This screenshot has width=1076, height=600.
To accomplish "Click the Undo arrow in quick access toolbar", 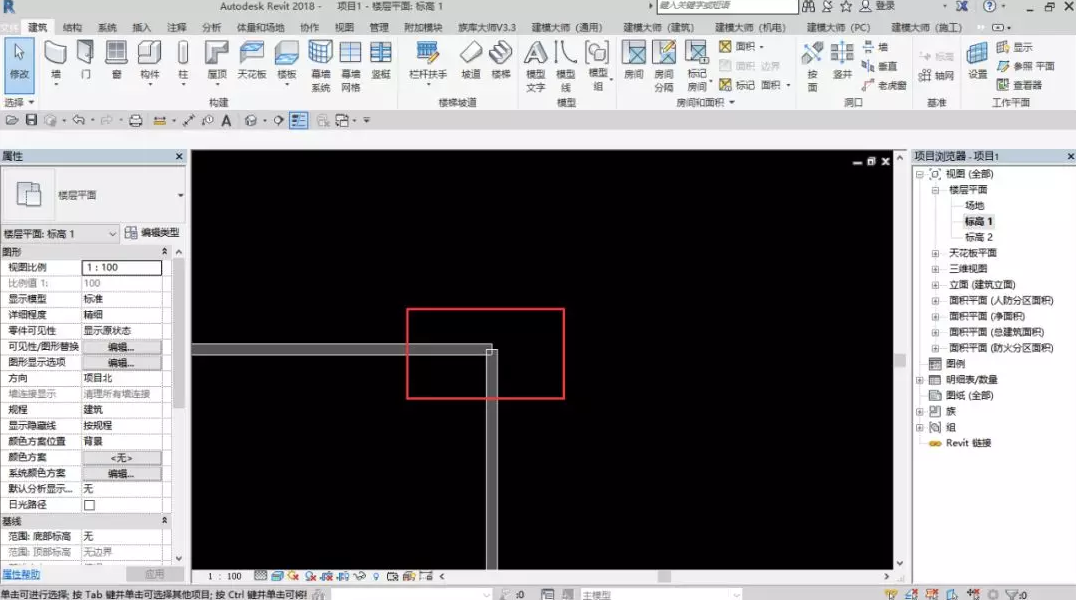I will [x=79, y=120].
